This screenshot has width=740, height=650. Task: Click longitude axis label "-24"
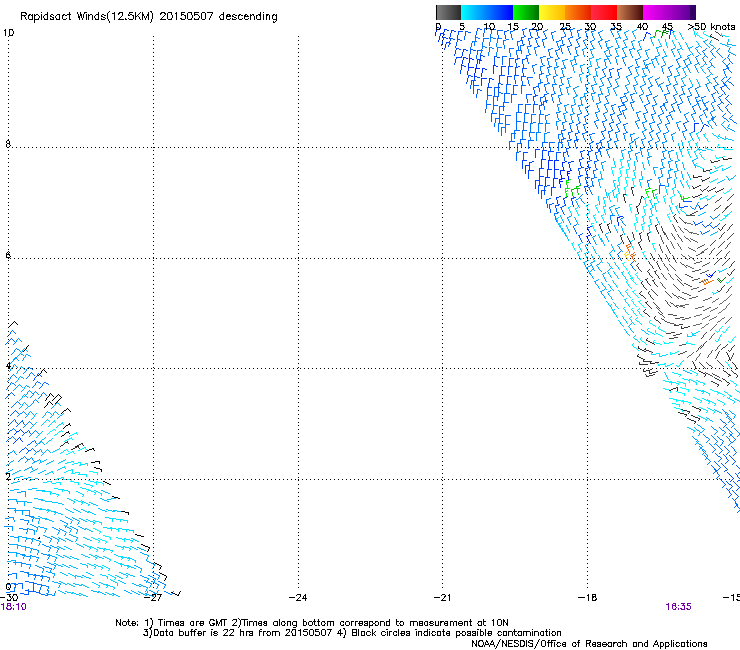click(298, 598)
